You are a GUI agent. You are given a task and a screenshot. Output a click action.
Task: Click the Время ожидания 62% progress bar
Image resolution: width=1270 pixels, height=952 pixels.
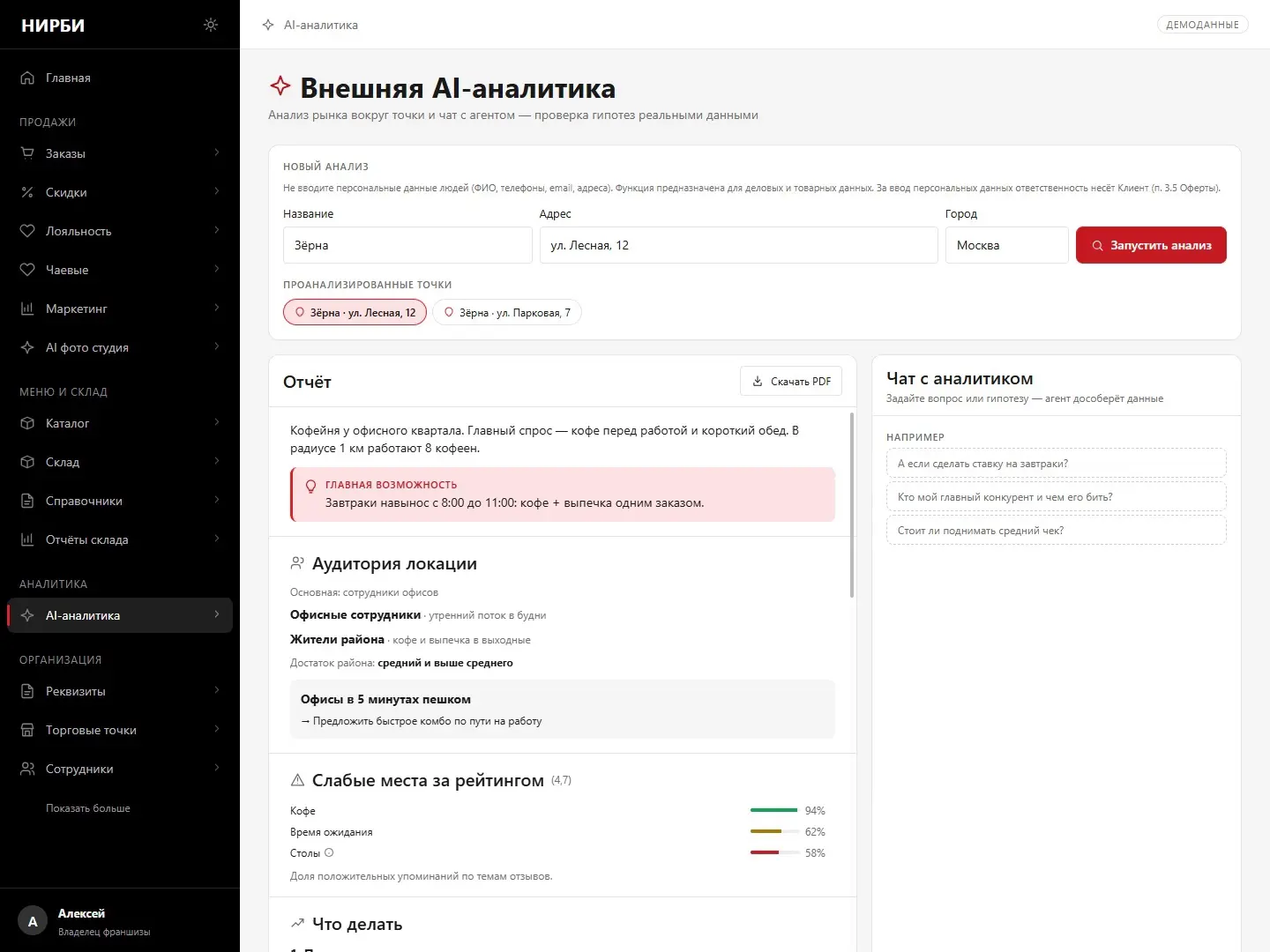click(x=775, y=831)
